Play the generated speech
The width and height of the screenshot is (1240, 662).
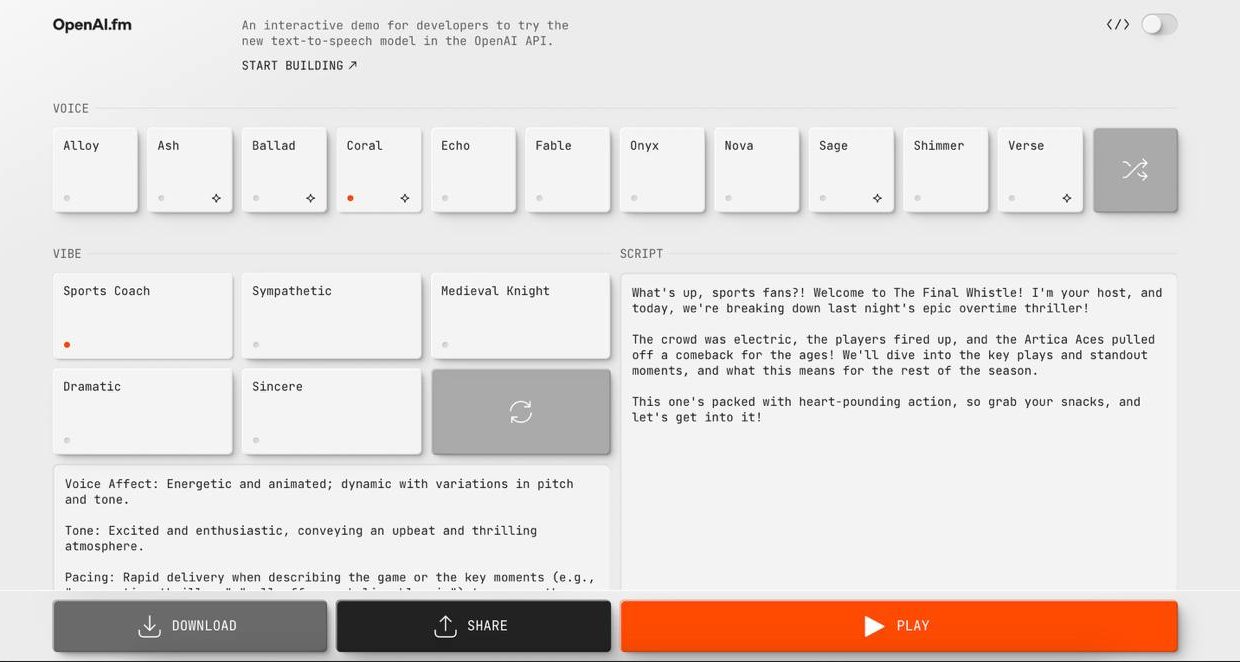click(x=898, y=626)
